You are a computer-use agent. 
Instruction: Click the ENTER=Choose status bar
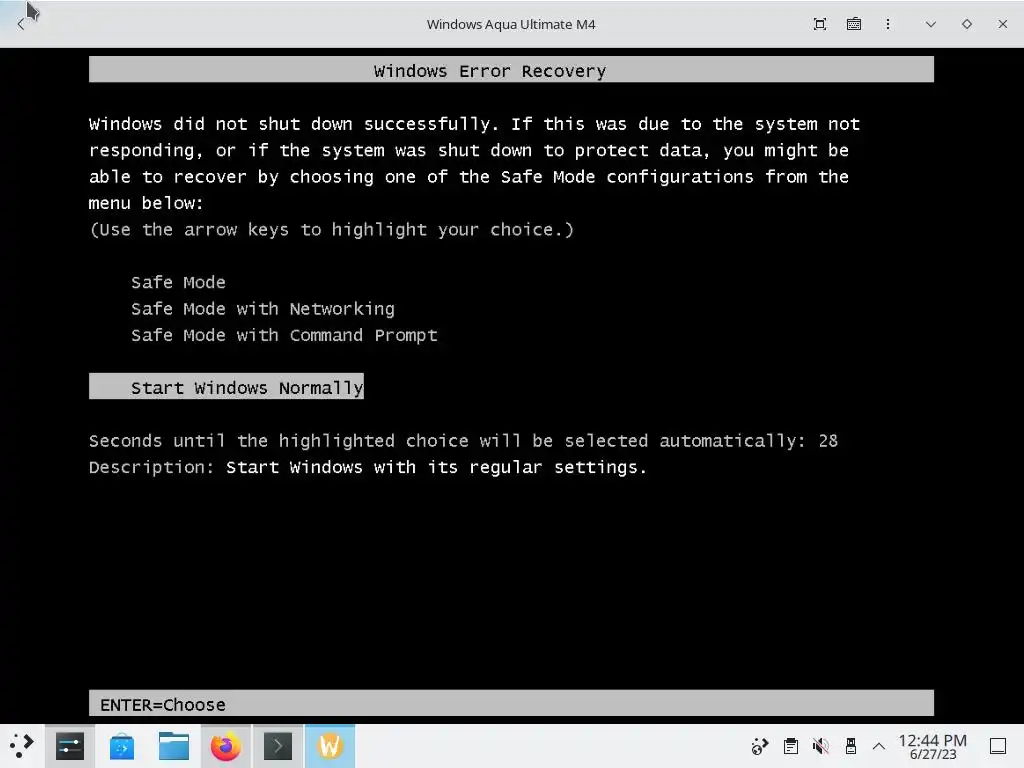pos(511,703)
